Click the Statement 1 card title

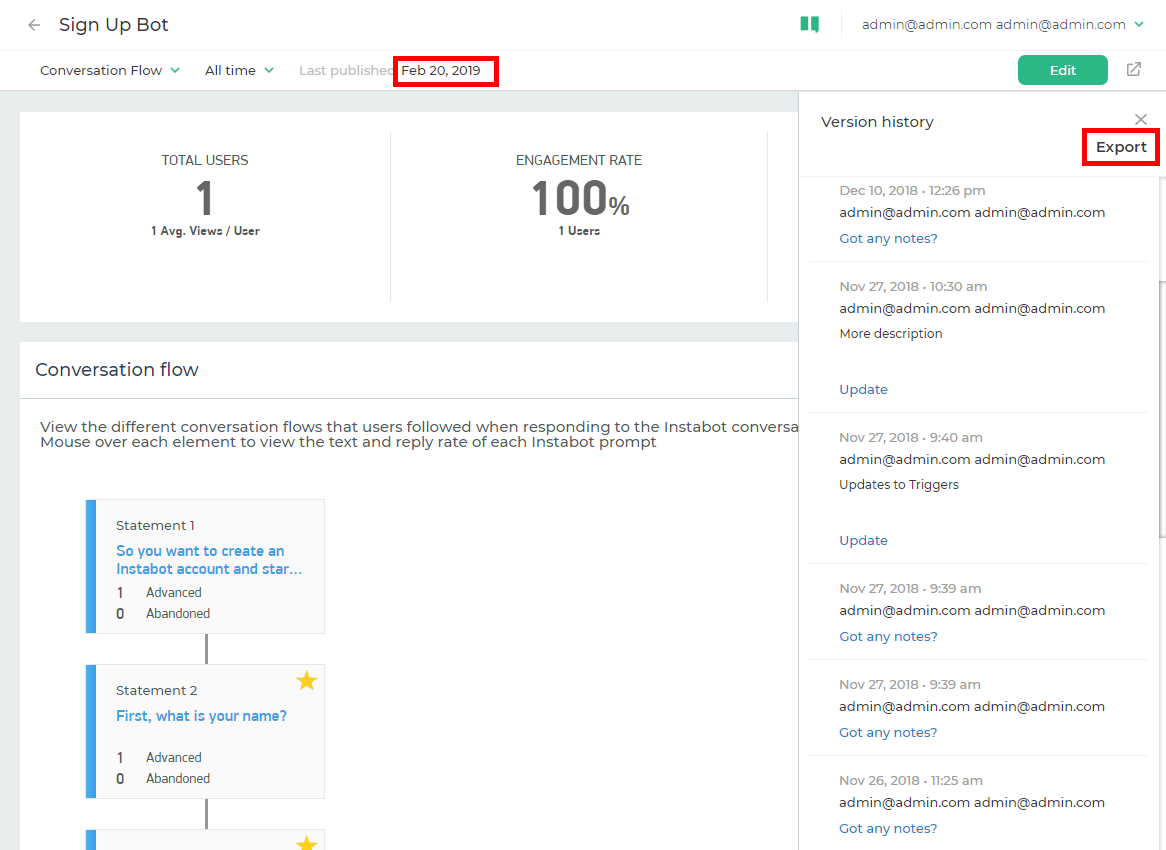coord(155,525)
